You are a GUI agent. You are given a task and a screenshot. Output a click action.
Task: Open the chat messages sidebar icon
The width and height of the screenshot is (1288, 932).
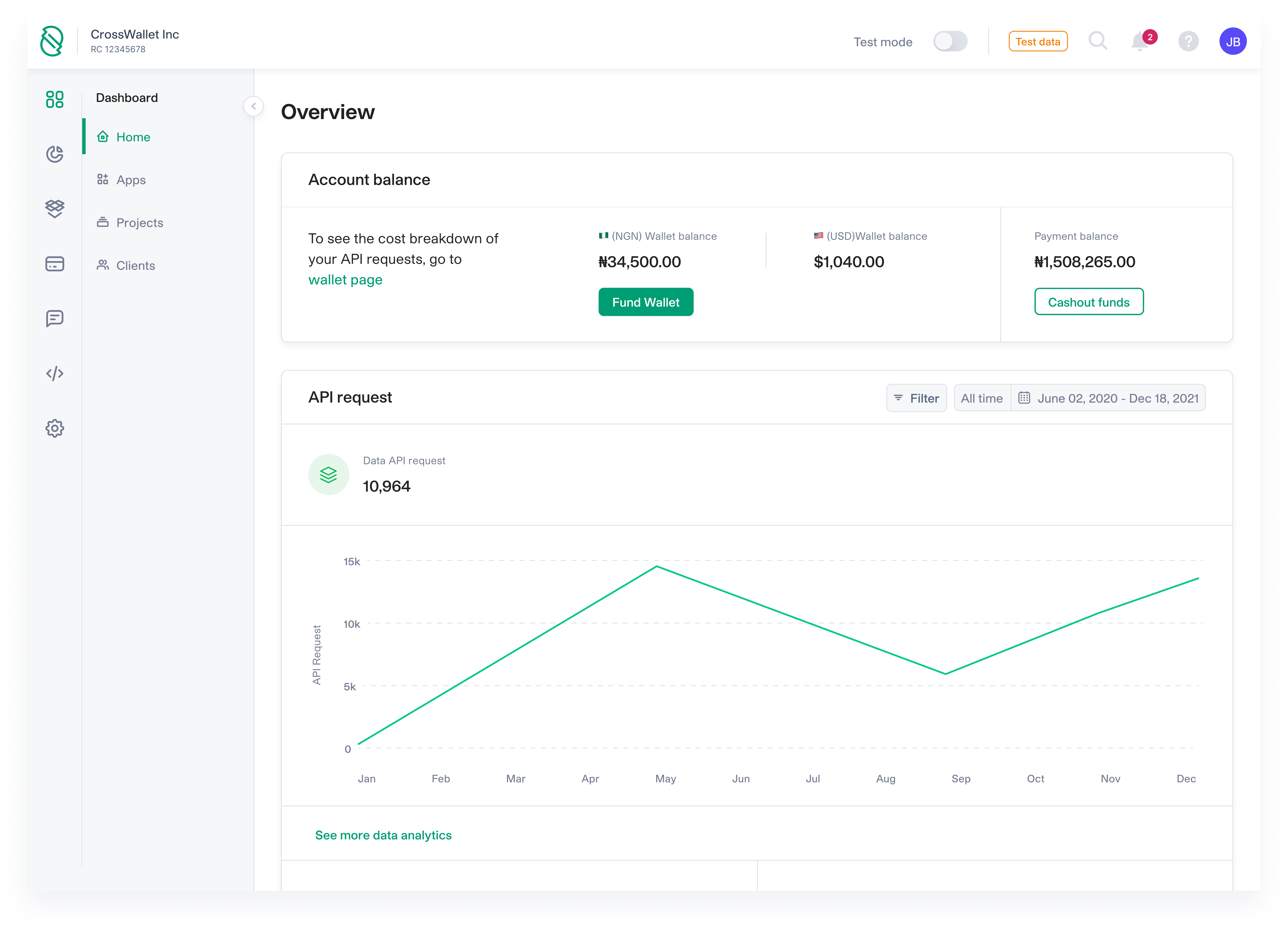[x=55, y=319]
